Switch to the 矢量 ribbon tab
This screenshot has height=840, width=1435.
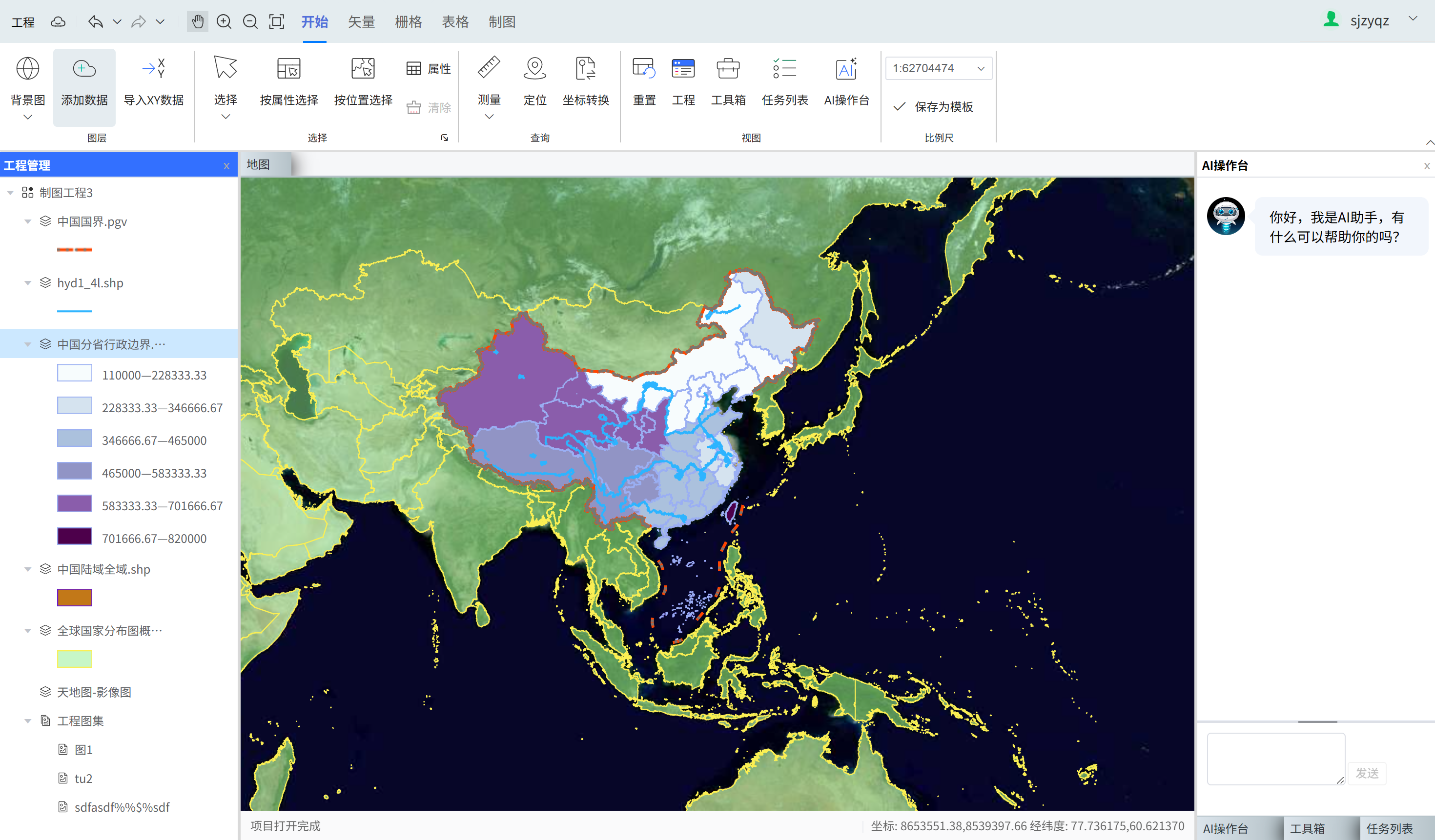click(x=361, y=21)
